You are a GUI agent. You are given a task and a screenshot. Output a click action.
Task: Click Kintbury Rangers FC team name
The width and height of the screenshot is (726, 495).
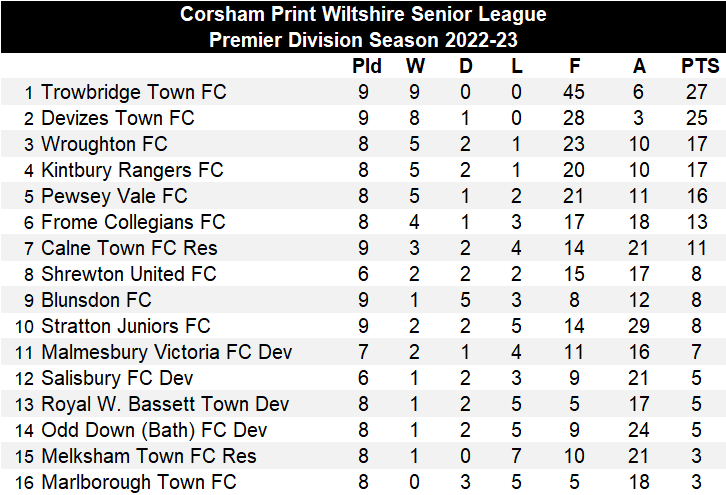(x=132, y=170)
